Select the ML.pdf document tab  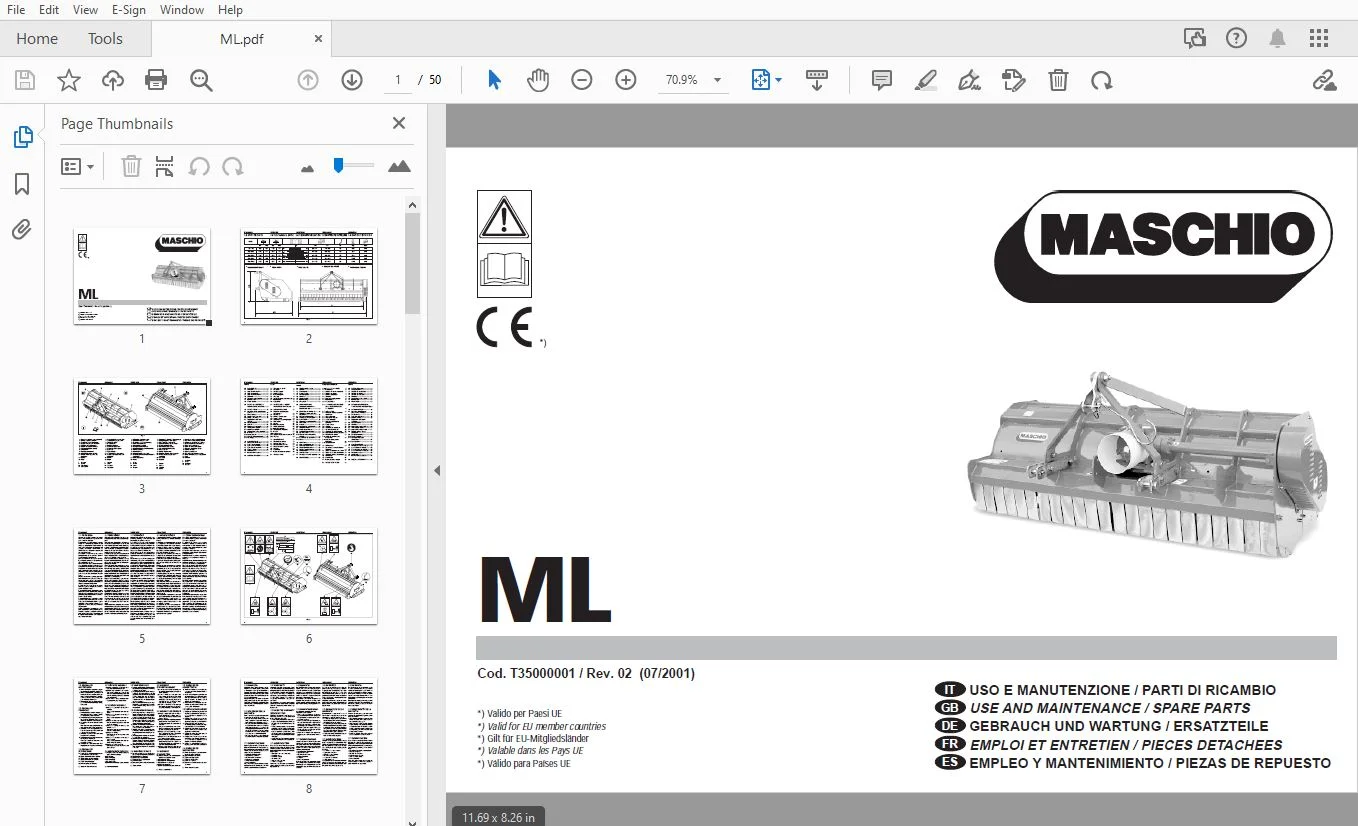click(242, 39)
